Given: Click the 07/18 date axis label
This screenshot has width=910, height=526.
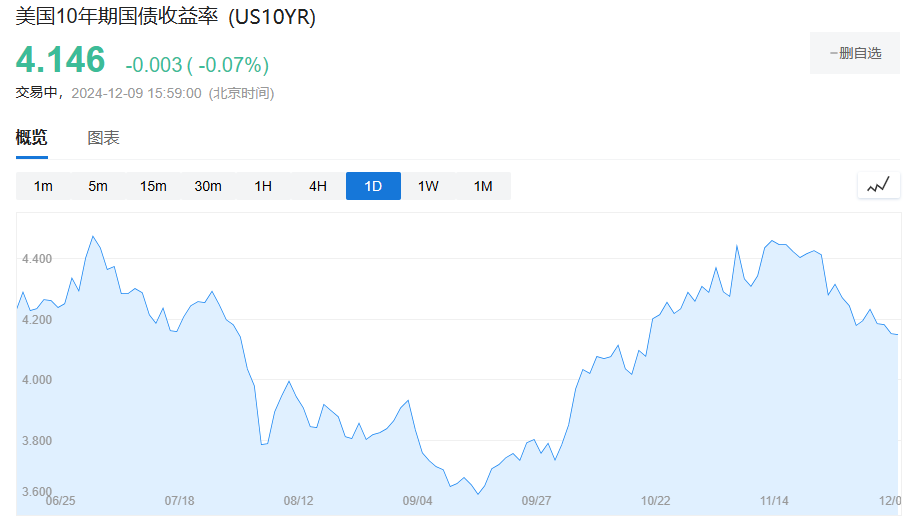Looking at the screenshot, I should click(x=179, y=500).
